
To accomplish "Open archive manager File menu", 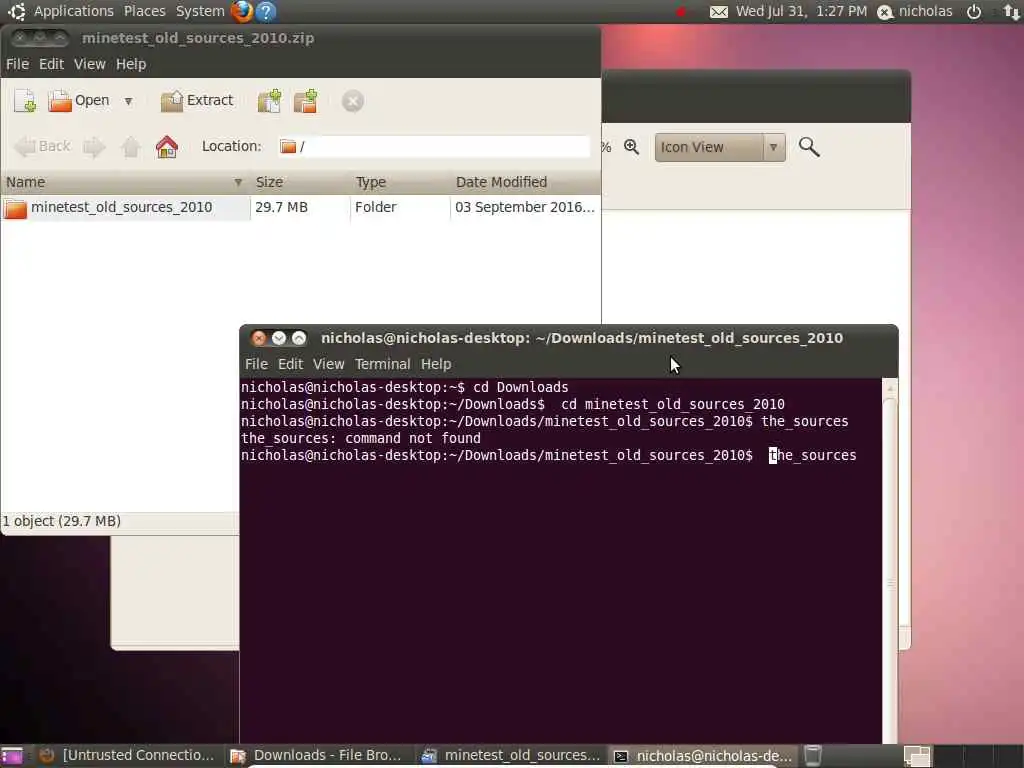I will click(17, 64).
